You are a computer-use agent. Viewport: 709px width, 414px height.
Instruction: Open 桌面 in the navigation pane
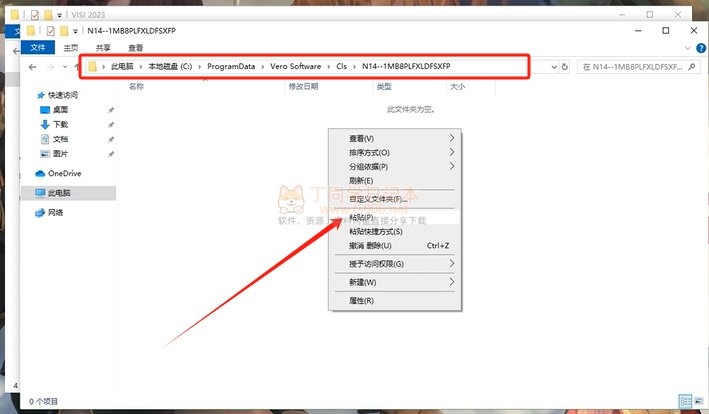tap(60, 109)
